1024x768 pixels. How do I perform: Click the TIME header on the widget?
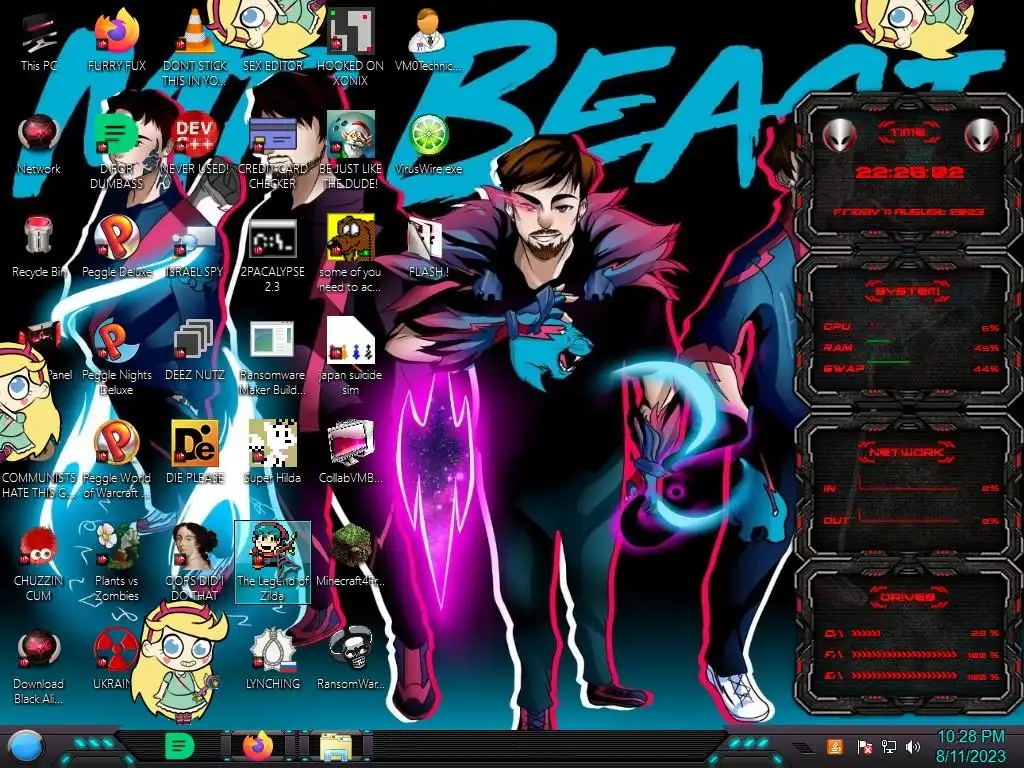[x=908, y=132]
